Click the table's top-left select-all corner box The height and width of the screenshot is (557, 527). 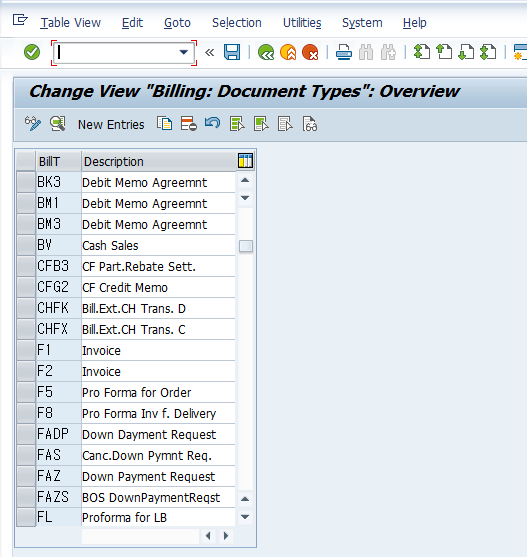point(26,161)
